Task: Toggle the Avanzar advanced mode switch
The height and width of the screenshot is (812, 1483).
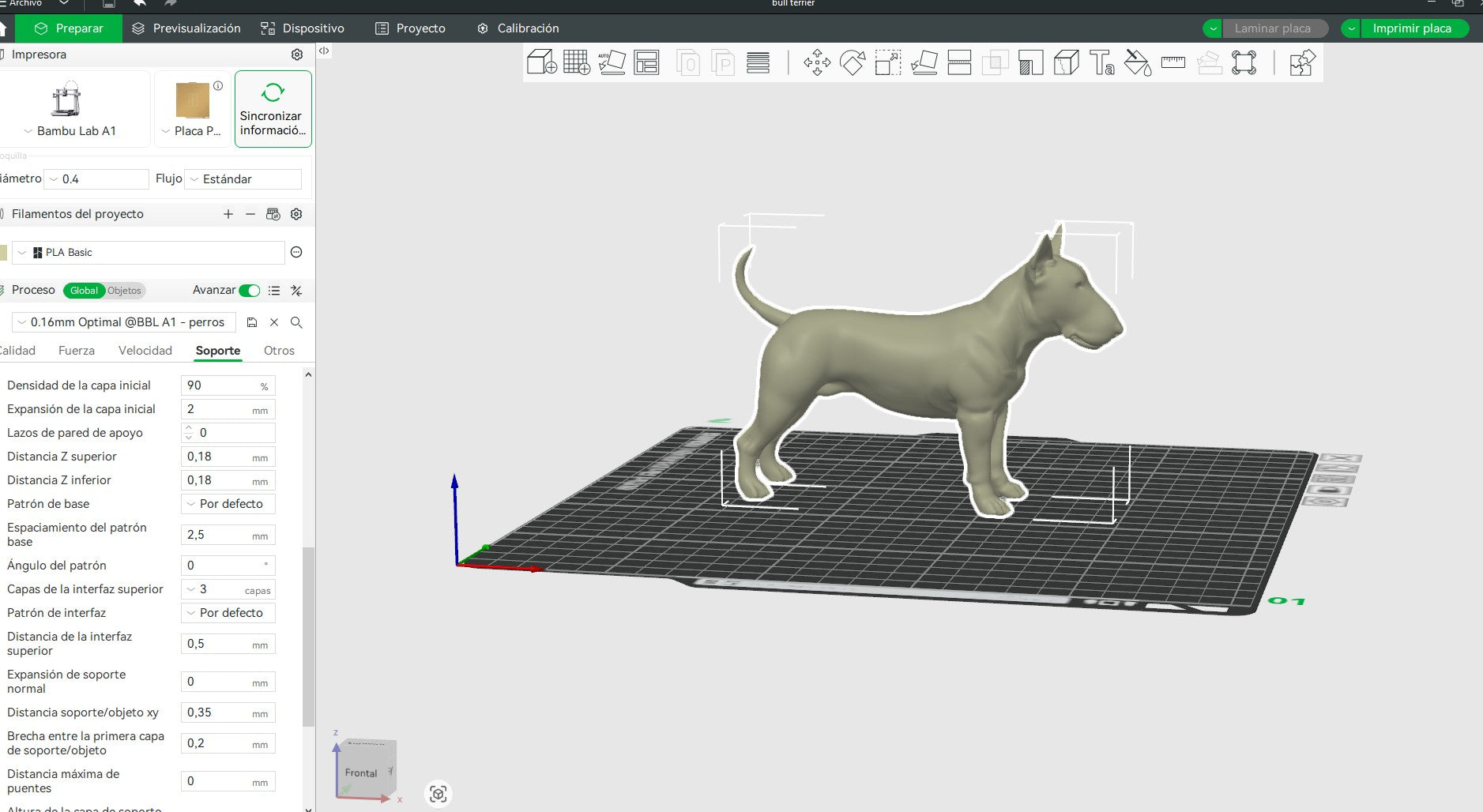Action: [250, 291]
